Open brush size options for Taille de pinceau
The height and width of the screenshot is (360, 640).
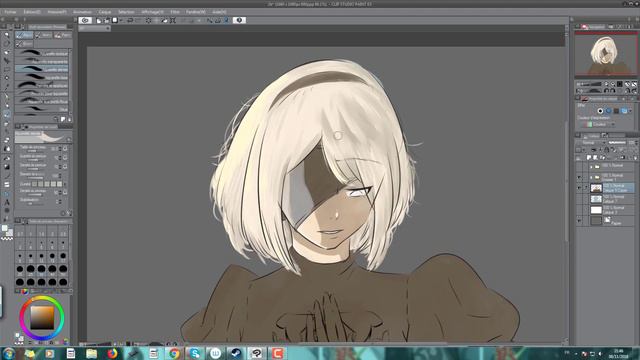coord(65,149)
